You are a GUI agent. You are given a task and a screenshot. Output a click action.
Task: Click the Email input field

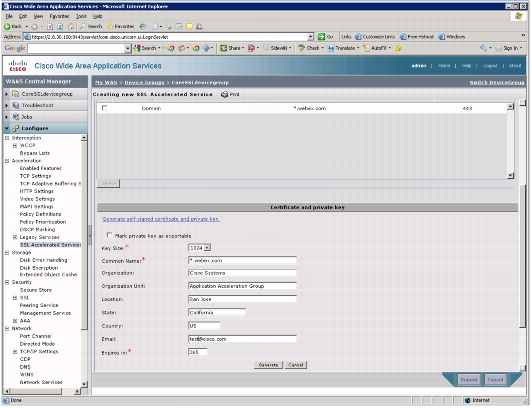[x=243, y=340]
